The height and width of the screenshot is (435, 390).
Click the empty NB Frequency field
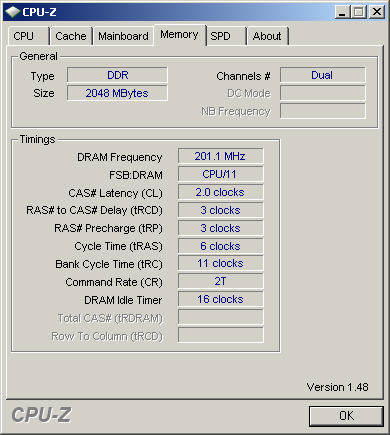coord(323,111)
